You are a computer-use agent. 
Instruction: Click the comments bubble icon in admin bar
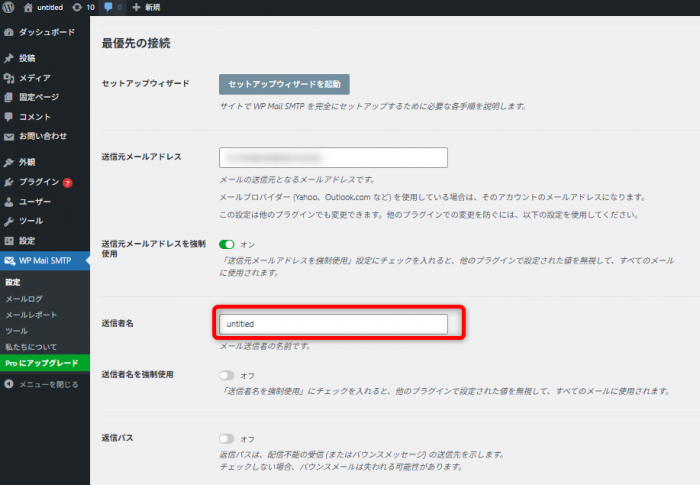(111, 7)
